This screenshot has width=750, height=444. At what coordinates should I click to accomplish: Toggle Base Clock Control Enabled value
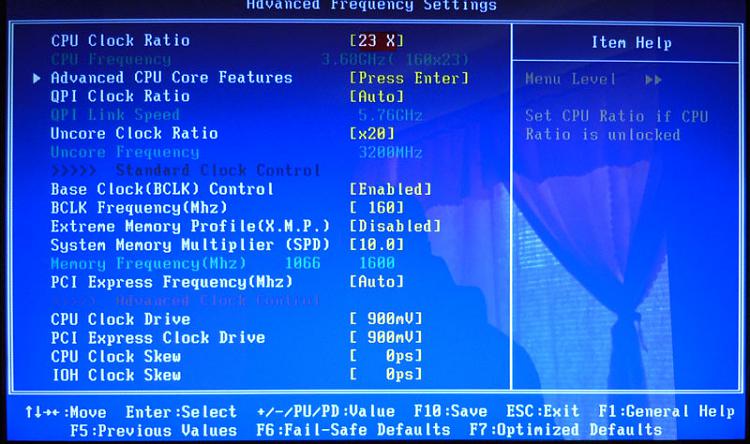pos(390,189)
